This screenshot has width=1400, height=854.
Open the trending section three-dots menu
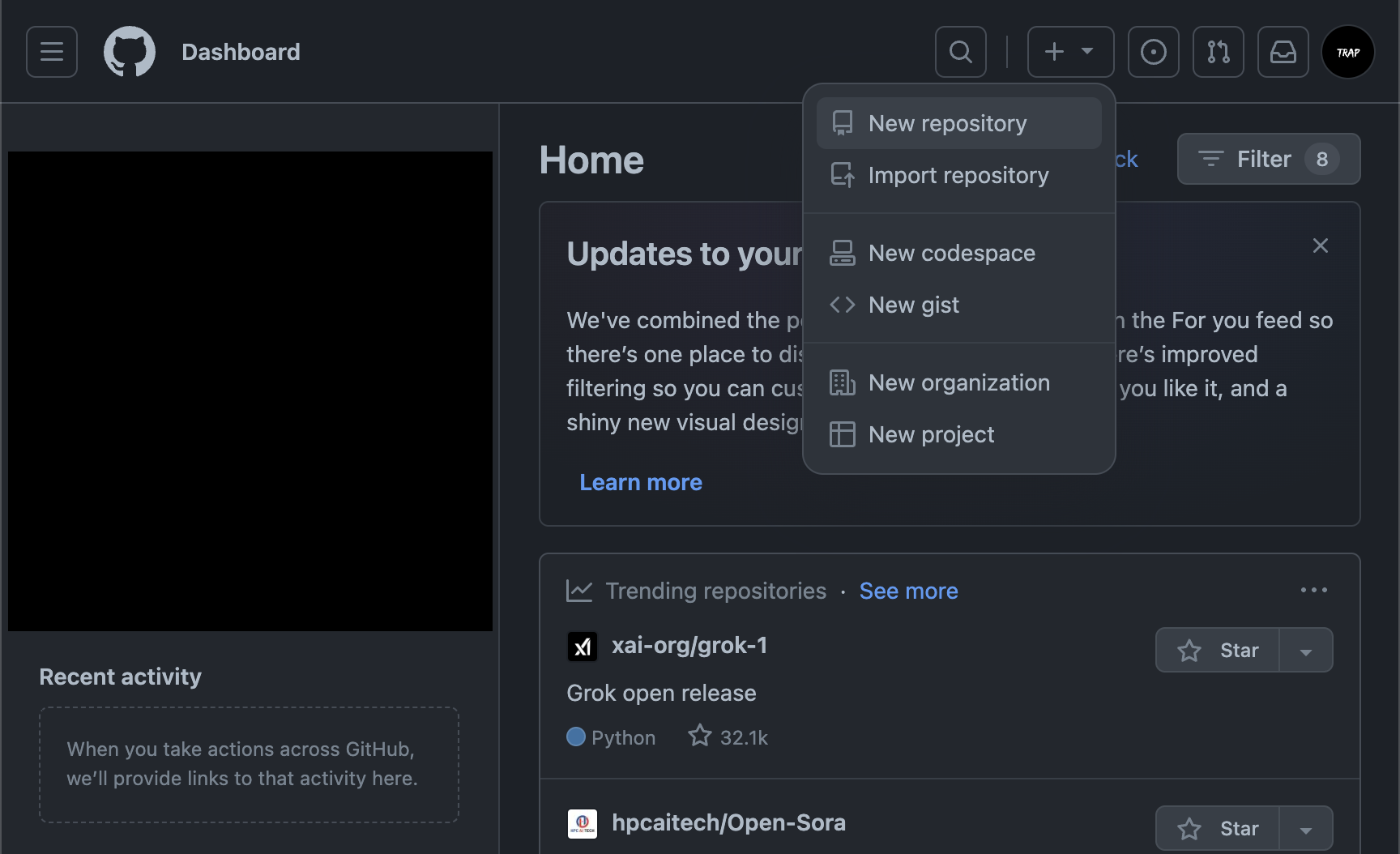click(x=1313, y=590)
